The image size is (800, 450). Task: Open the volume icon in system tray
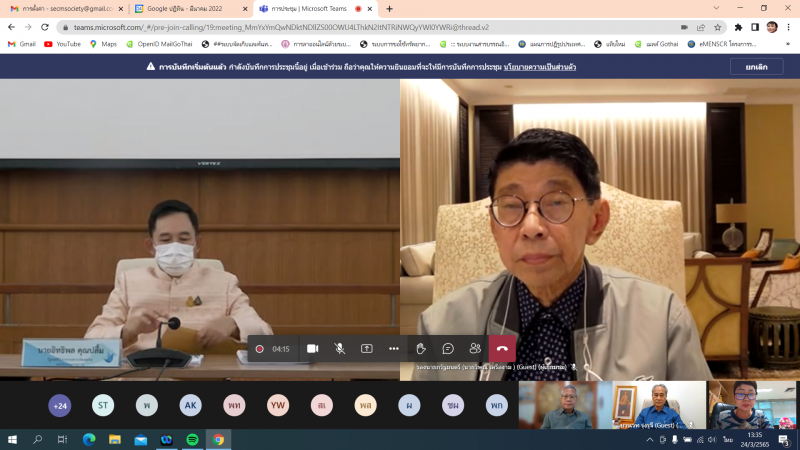point(712,440)
